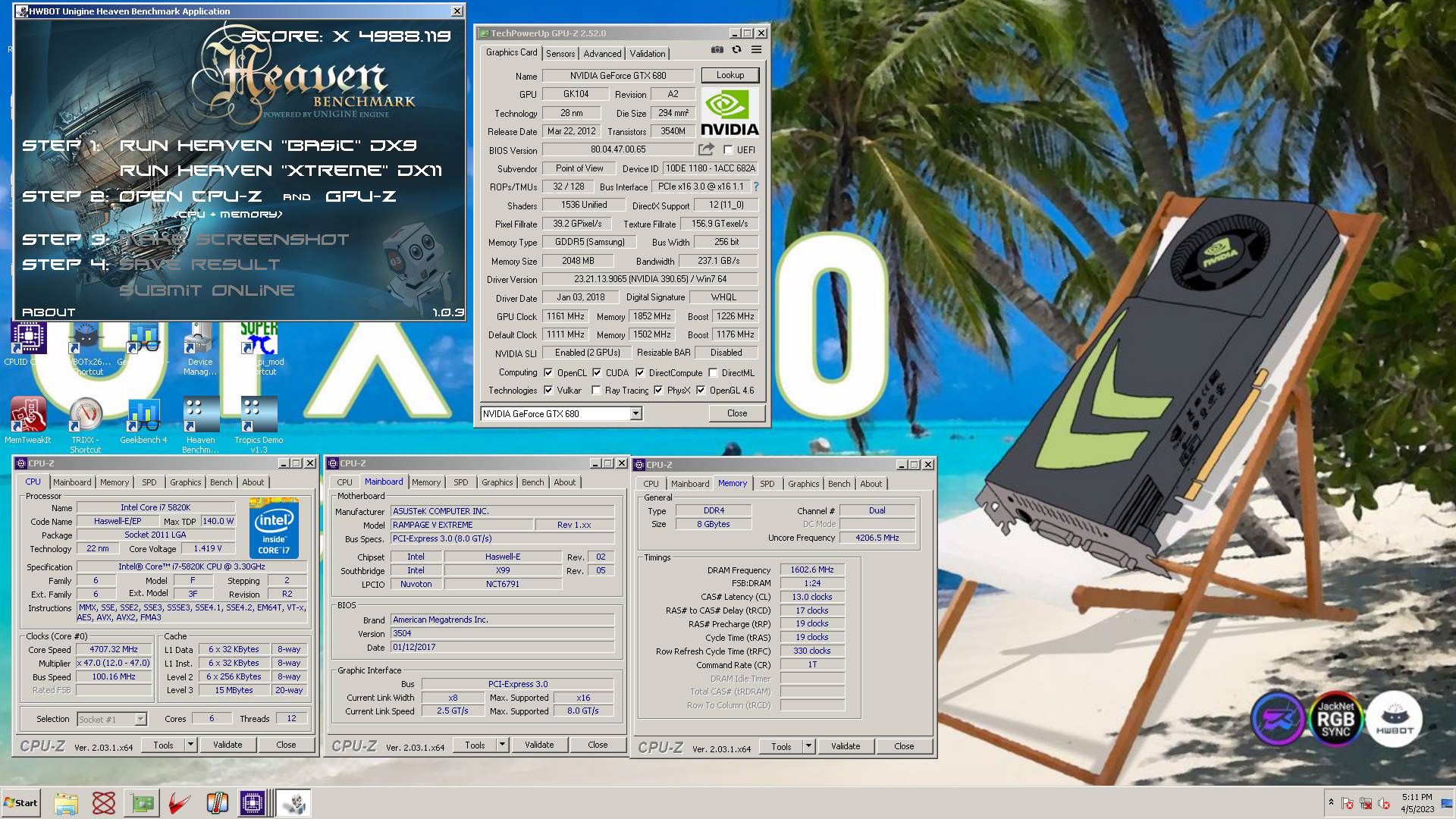Switch to the HWBOT robot taskbar button
The width and height of the screenshot is (1456, 819).
(x=293, y=803)
